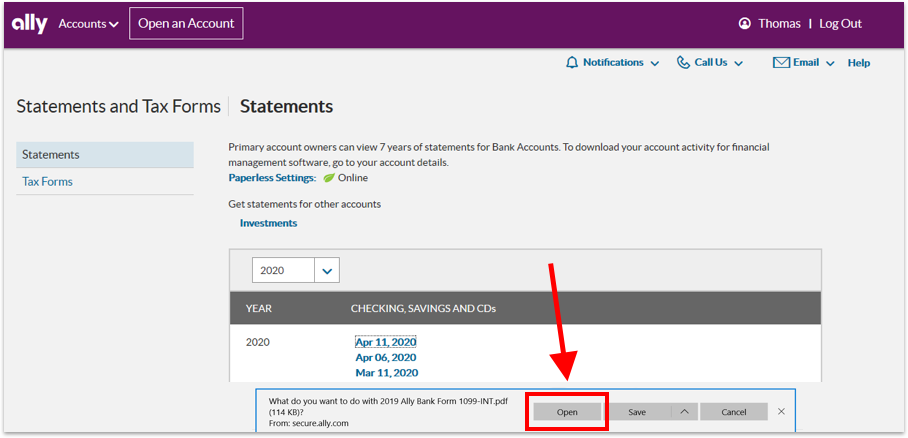Click the Email envelope icon
This screenshot has width=908, height=438.
click(782, 63)
